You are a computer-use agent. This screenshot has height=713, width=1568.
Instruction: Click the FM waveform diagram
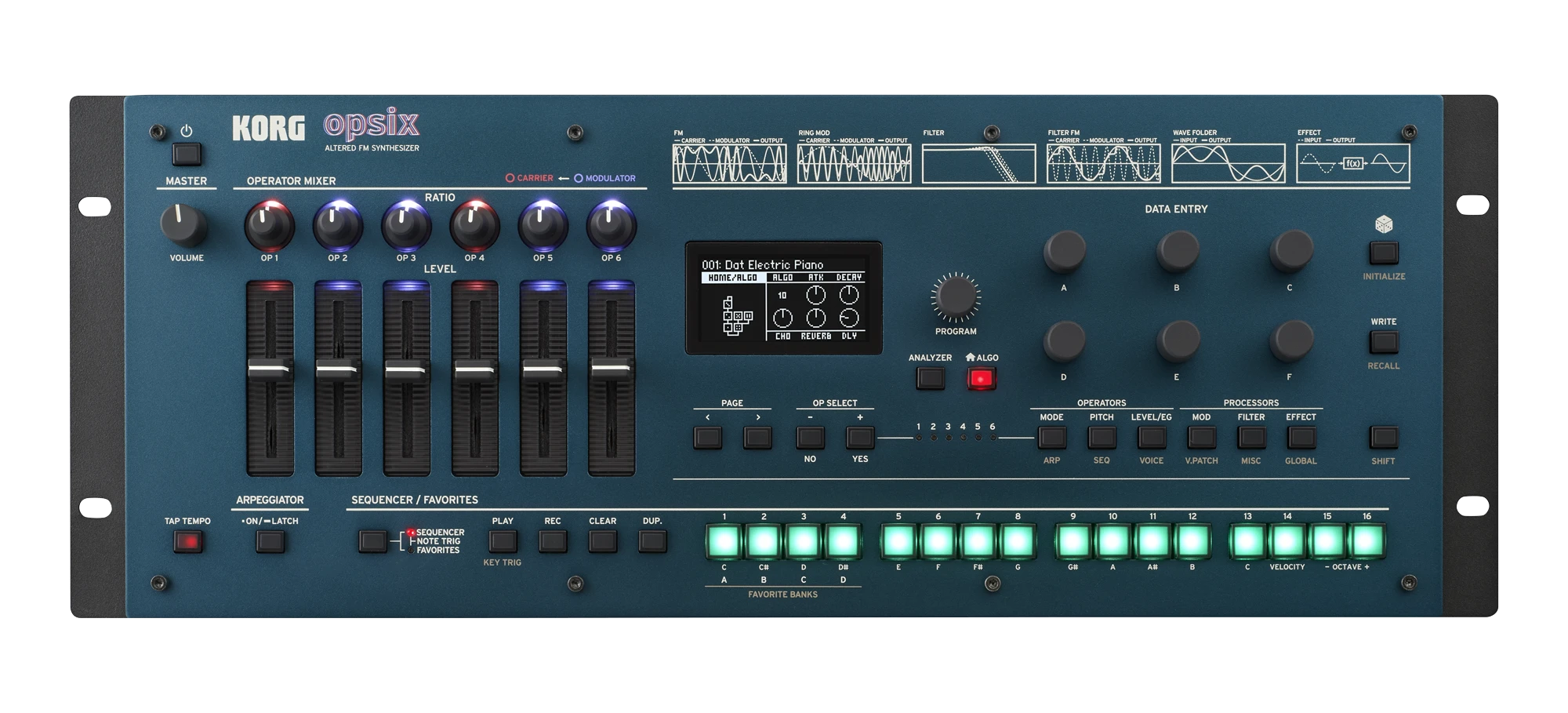tap(729, 164)
